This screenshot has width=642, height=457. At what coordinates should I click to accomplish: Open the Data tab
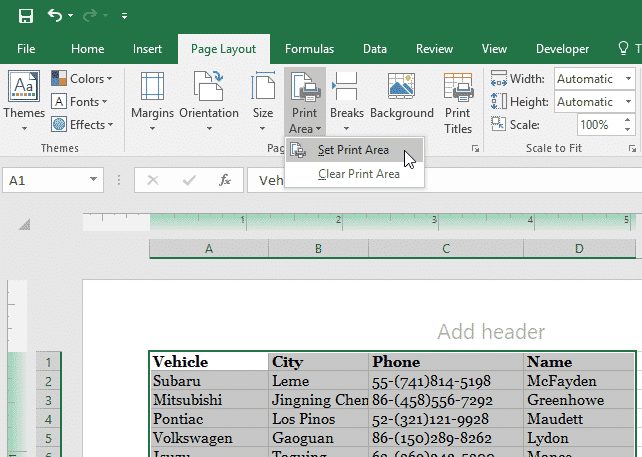click(375, 49)
